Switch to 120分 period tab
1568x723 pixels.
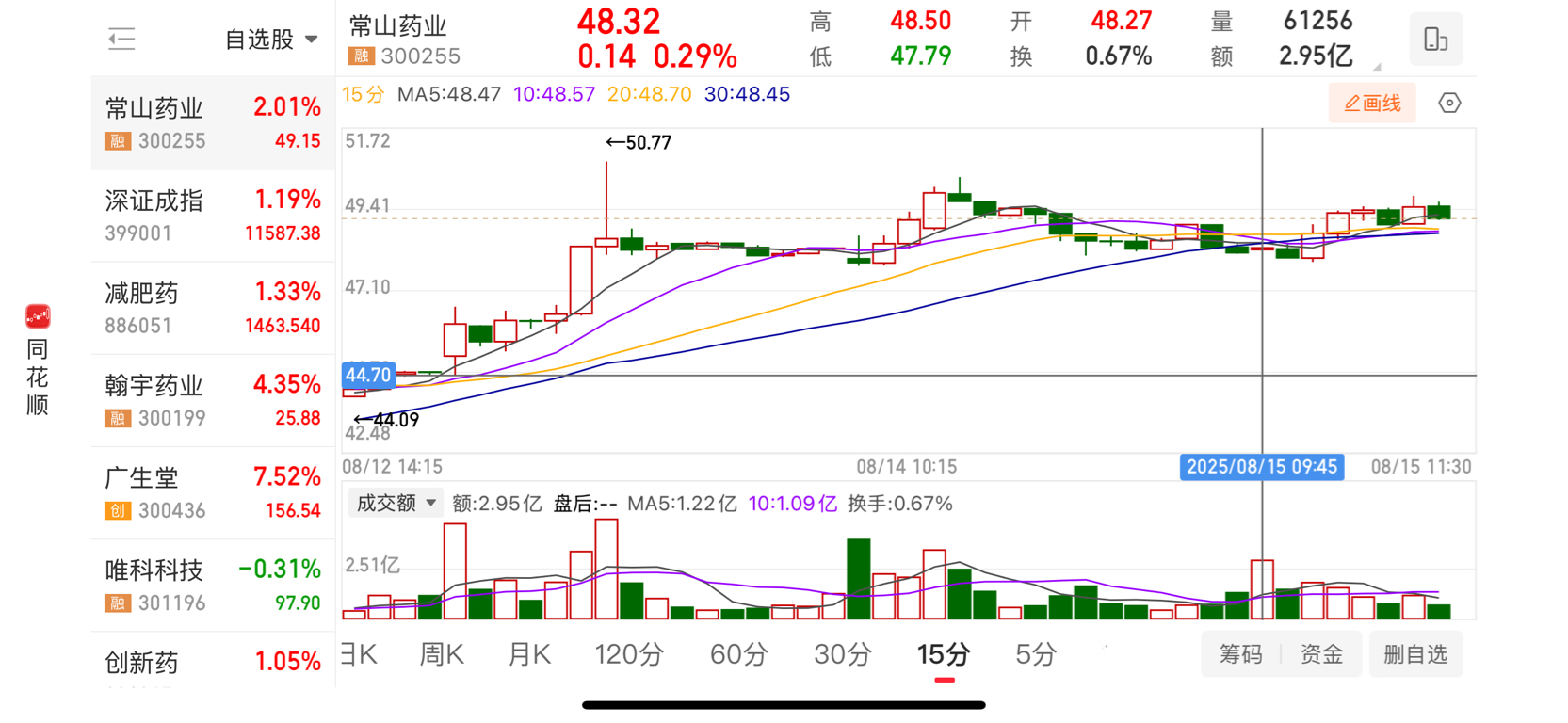pyautogui.click(x=629, y=654)
